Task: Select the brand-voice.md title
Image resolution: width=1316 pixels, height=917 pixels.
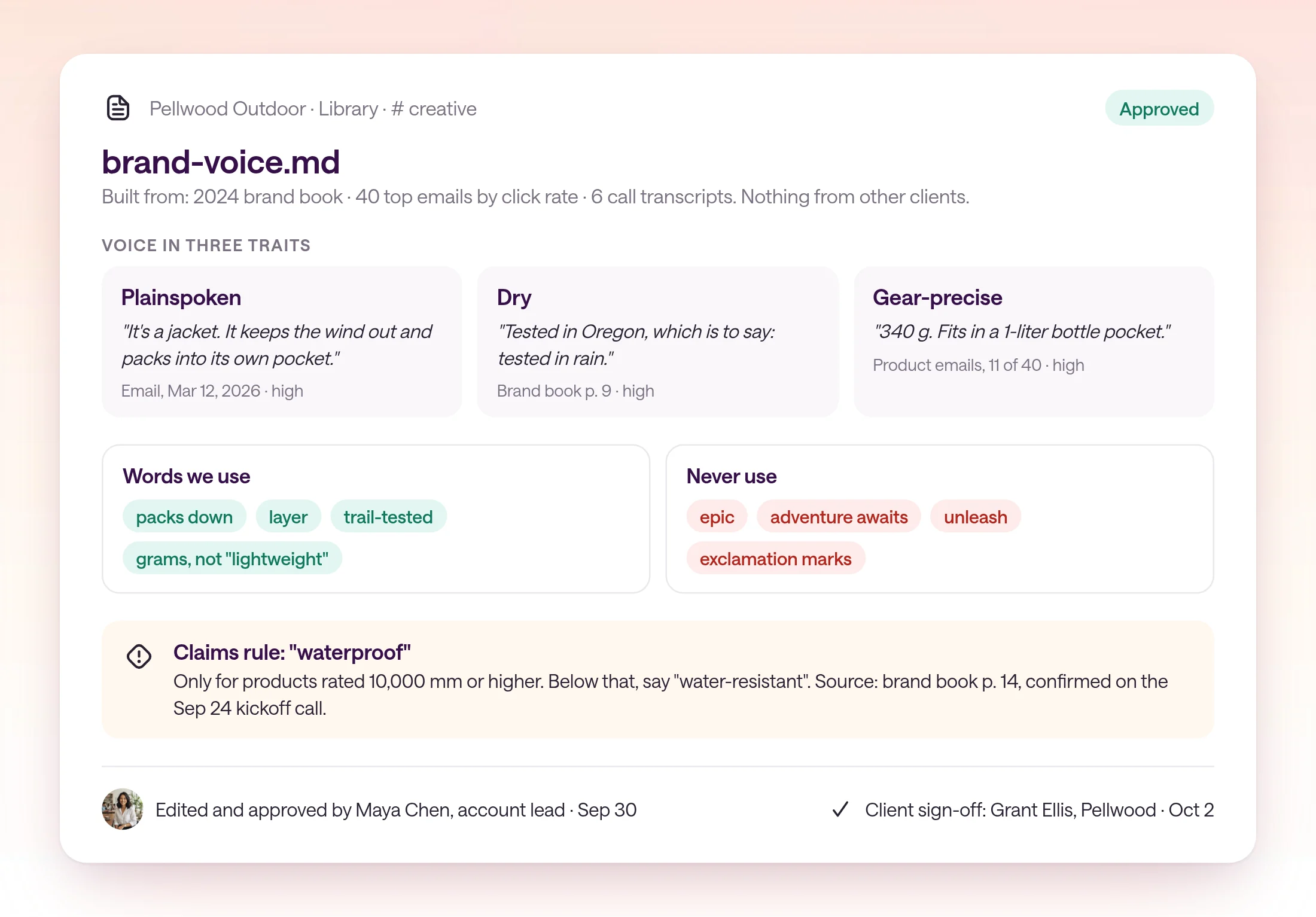Action: click(221, 162)
